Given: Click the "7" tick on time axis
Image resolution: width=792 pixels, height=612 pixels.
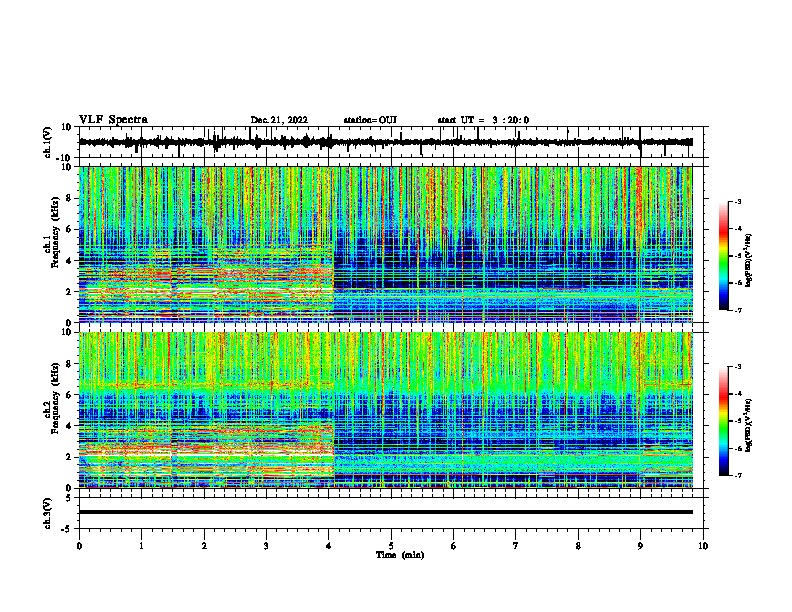Looking at the screenshot, I should tap(516, 546).
